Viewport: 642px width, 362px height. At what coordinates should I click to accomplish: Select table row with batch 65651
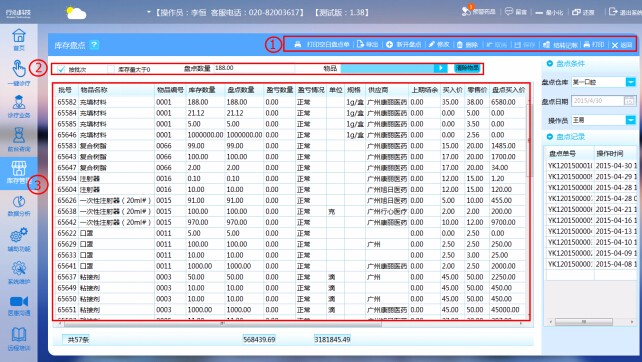click(290, 310)
